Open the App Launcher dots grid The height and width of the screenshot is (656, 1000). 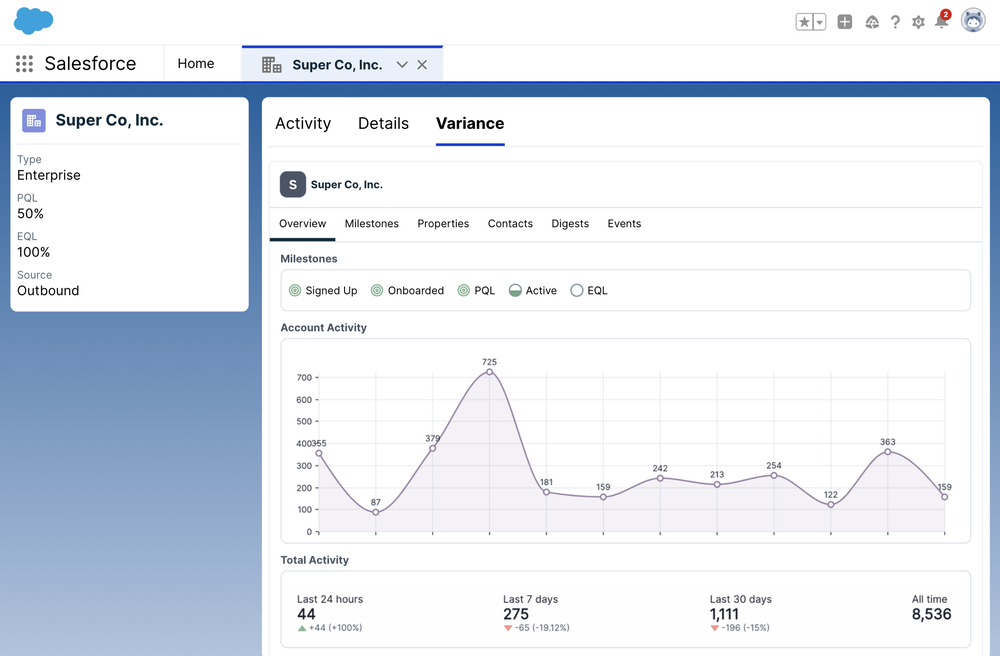pyautogui.click(x=24, y=64)
